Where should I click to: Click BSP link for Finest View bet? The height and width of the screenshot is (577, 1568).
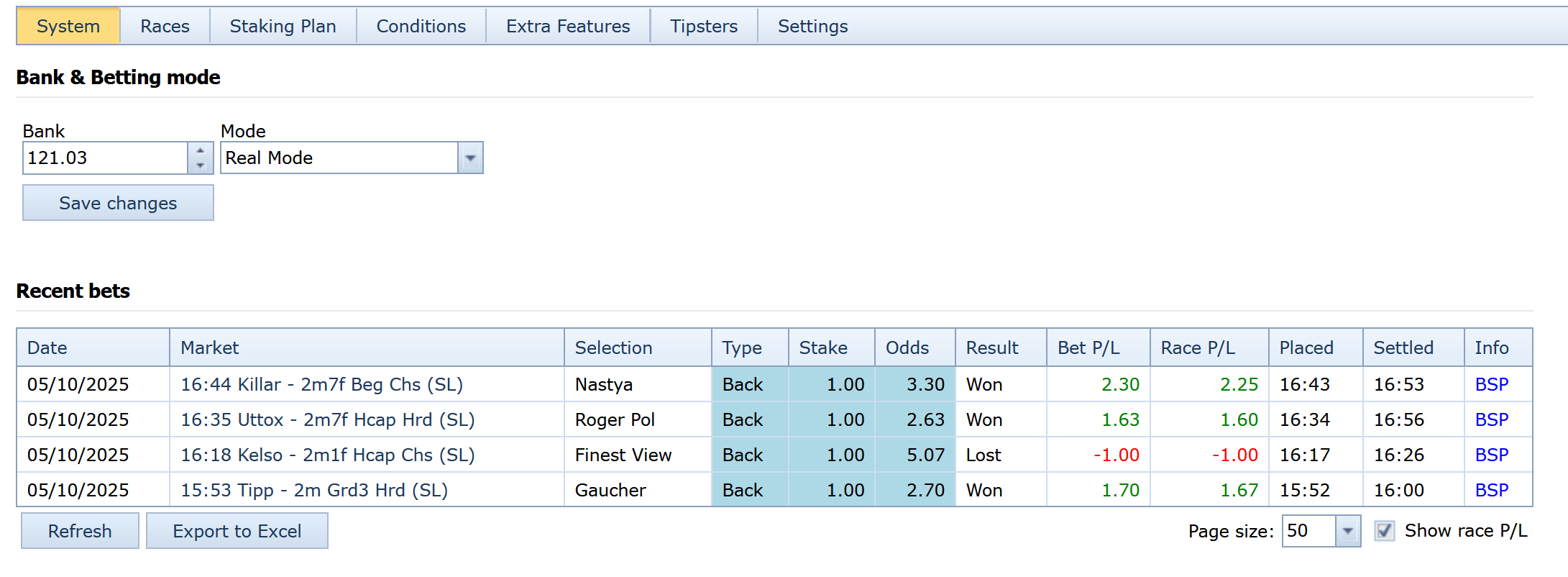[1491, 455]
